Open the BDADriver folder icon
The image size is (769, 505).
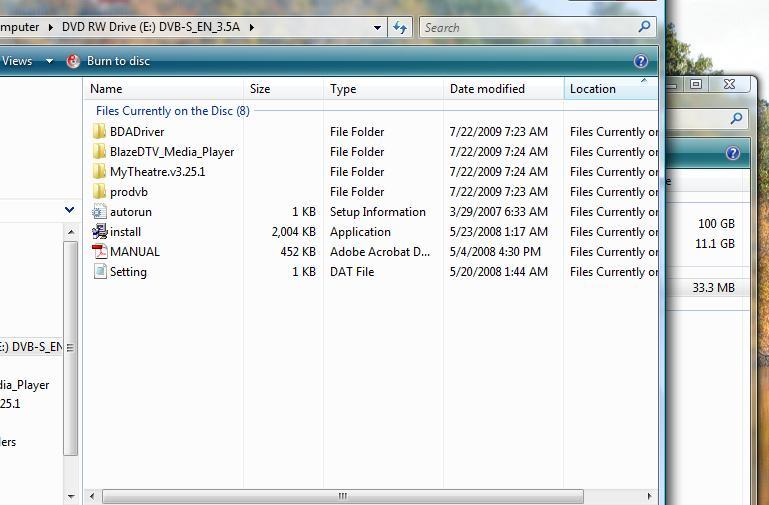[99, 132]
